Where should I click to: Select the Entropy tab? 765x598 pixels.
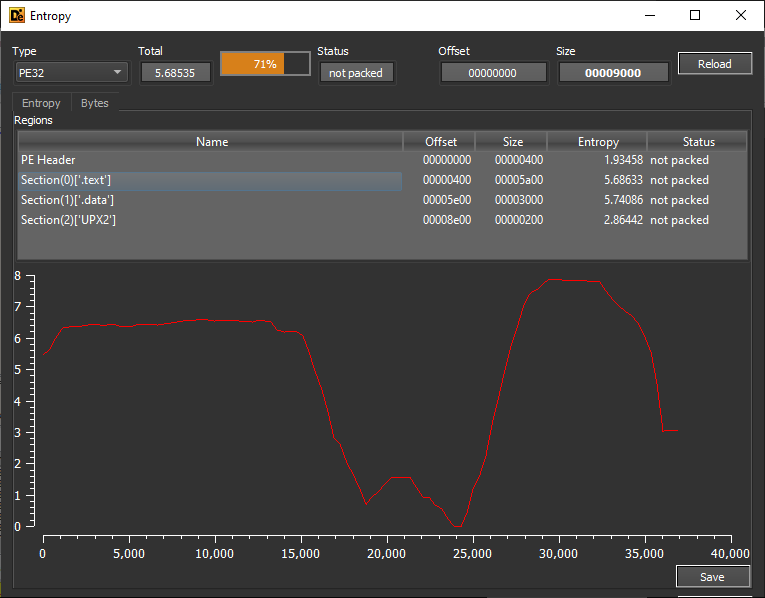coord(41,103)
